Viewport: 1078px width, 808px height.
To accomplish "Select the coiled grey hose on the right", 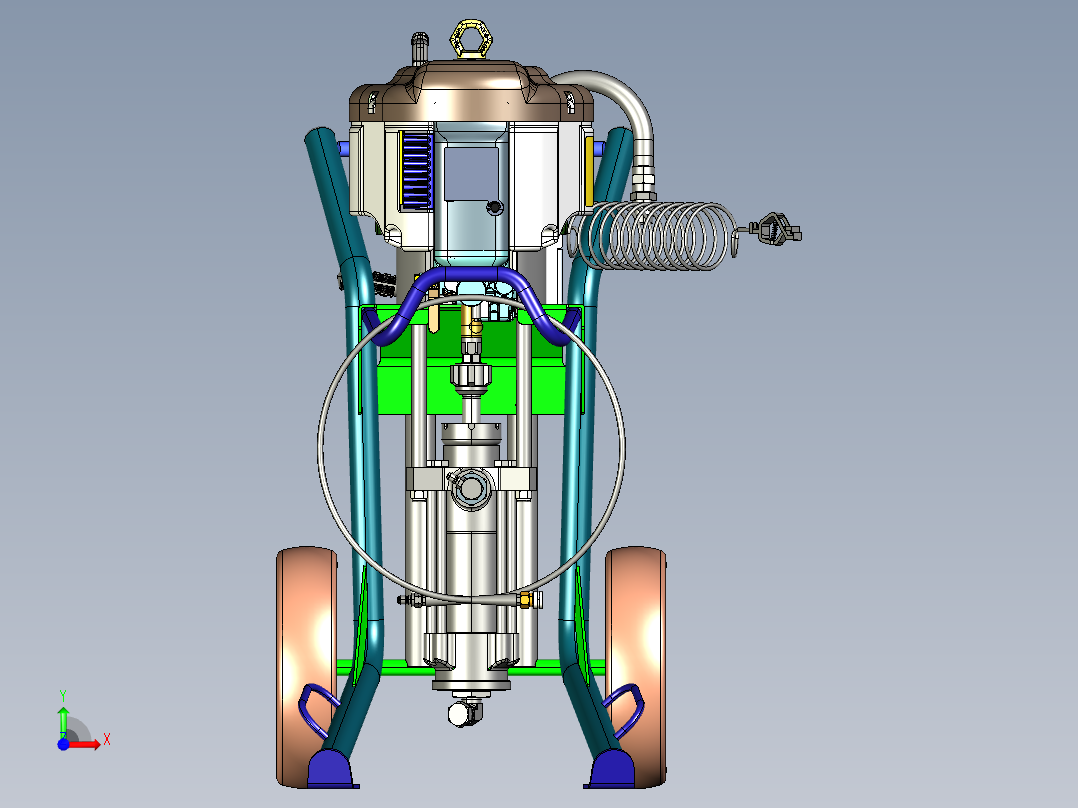I will tap(652, 236).
